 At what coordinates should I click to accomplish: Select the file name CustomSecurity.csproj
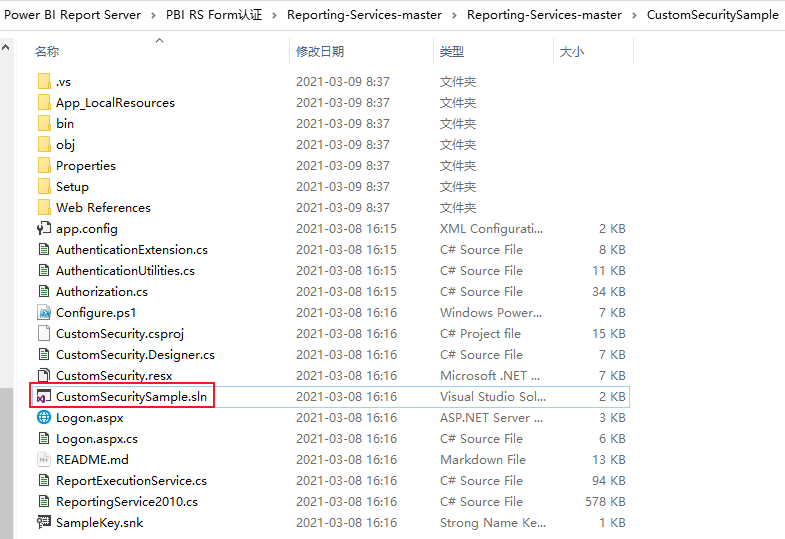(120, 333)
